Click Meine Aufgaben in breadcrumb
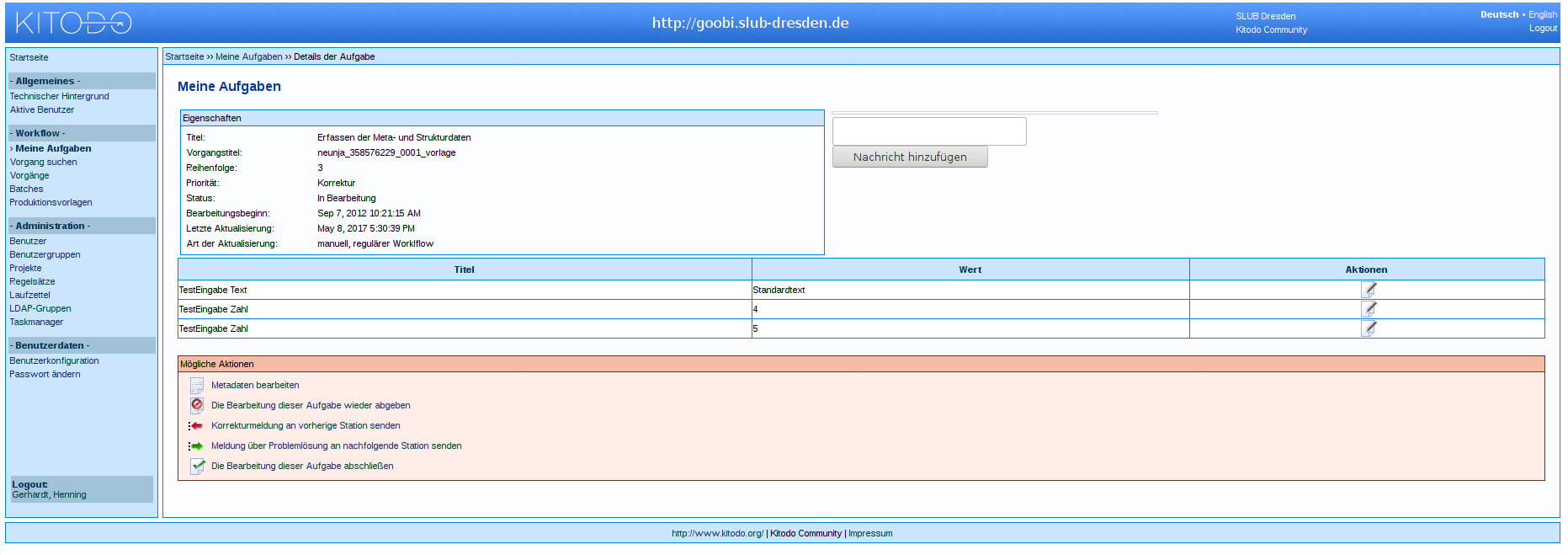Image resolution: width=1568 pixels, height=555 pixels. (249, 56)
